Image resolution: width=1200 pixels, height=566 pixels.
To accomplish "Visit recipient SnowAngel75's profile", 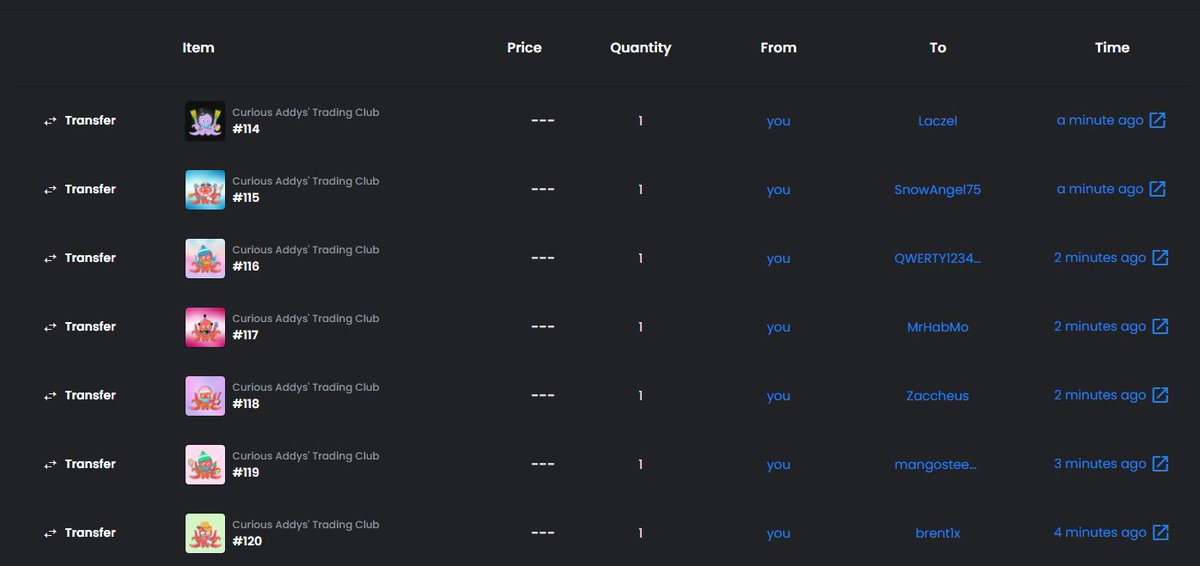I will [x=938, y=190].
